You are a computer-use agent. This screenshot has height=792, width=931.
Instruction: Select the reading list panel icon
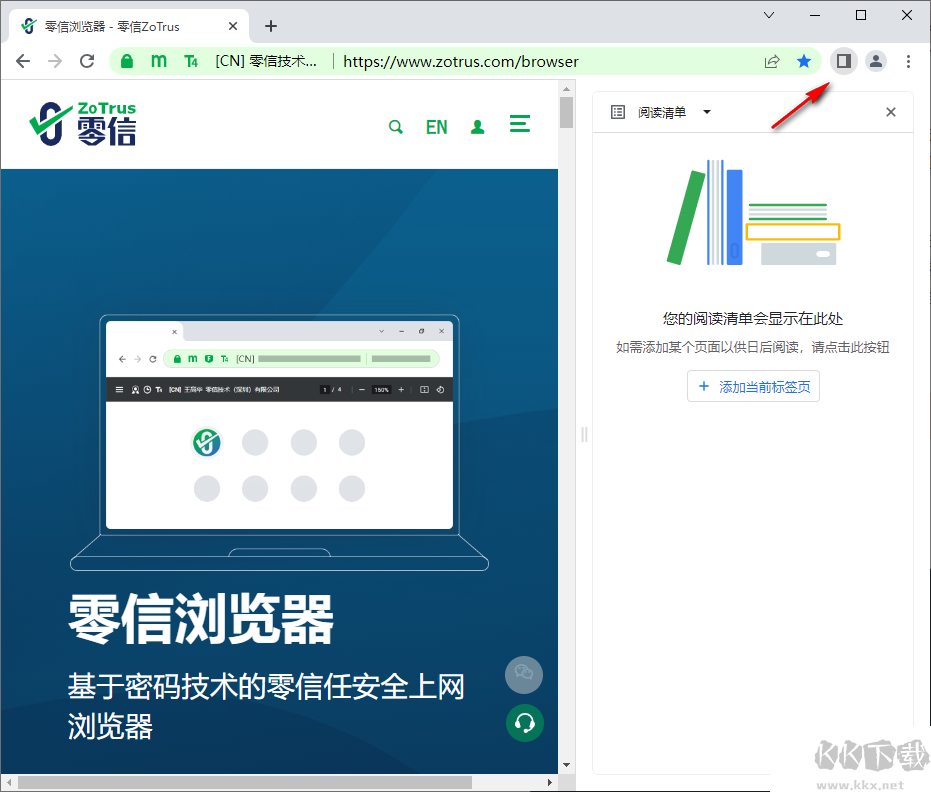click(617, 112)
